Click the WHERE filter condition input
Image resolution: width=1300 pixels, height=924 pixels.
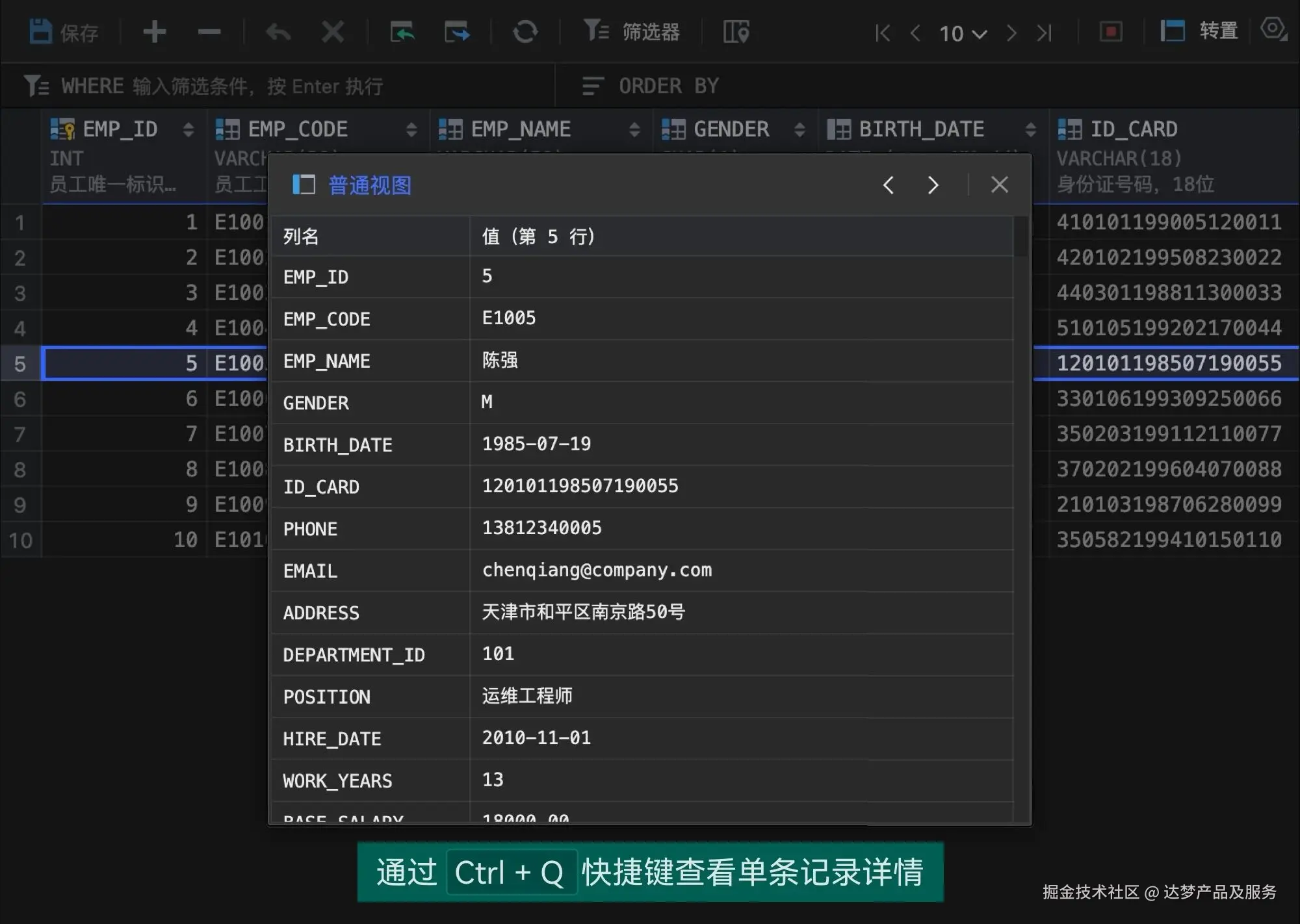(260, 86)
